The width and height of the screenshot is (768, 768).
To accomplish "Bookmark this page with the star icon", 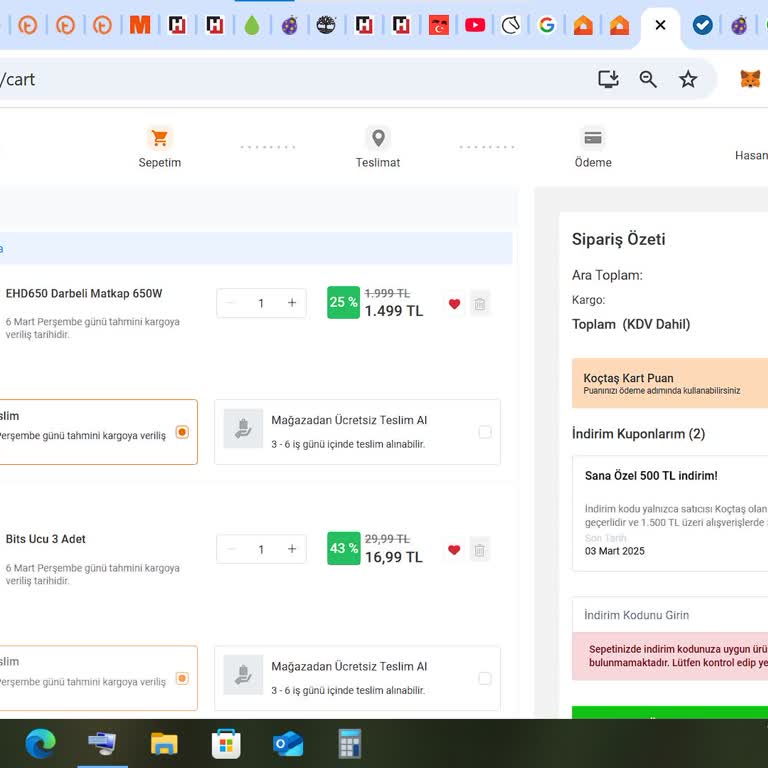I will (x=688, y=79).
